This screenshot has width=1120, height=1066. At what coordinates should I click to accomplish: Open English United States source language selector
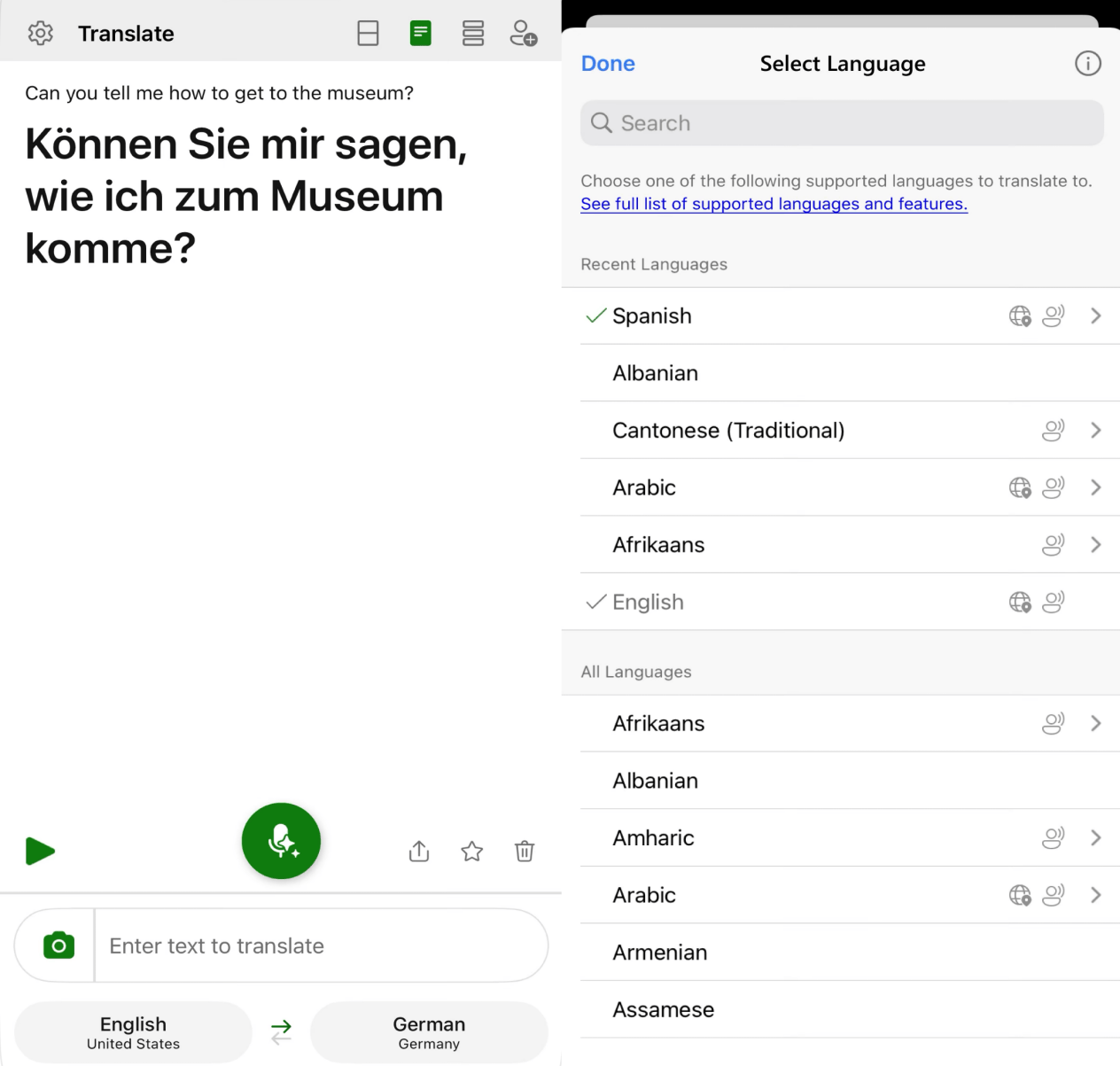click(133, 1032)
